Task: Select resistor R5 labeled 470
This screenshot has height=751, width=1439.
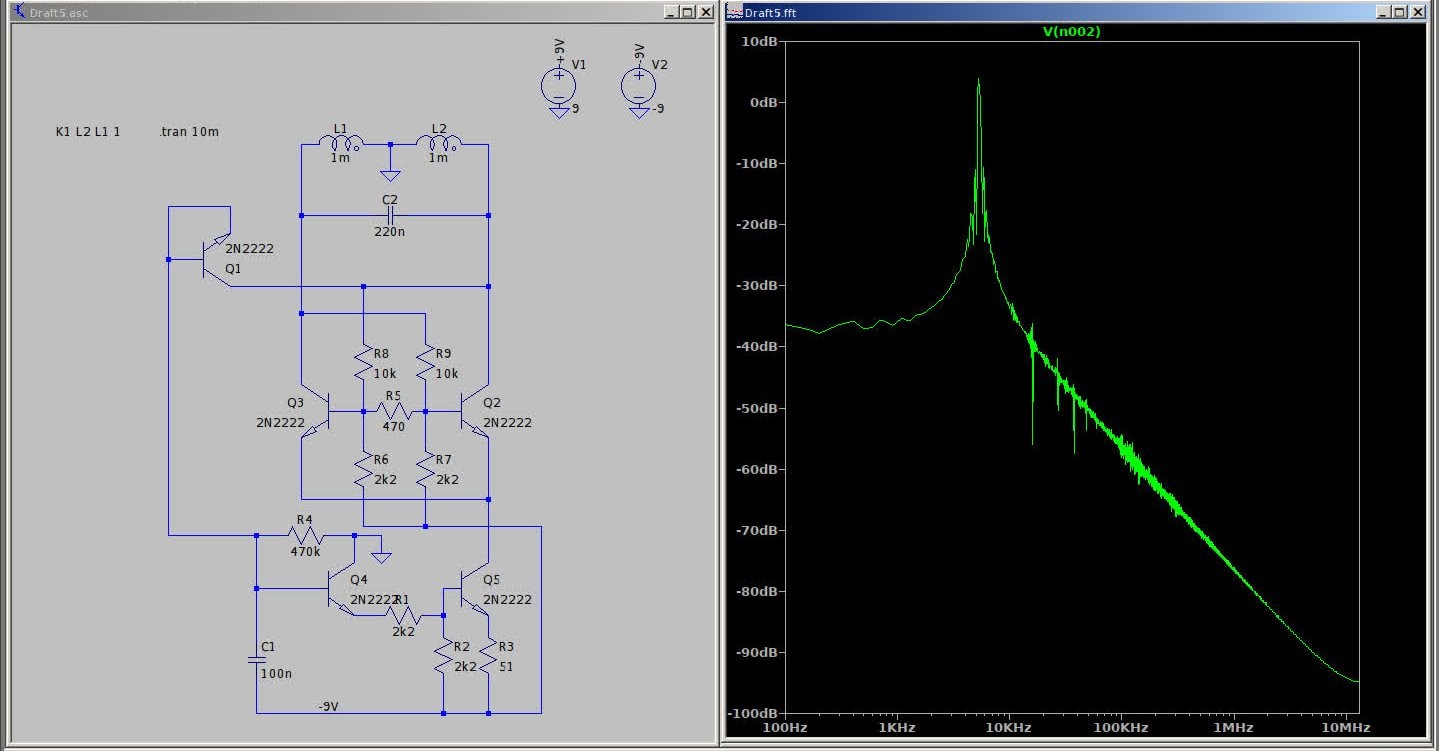Action: coord(394,411)
